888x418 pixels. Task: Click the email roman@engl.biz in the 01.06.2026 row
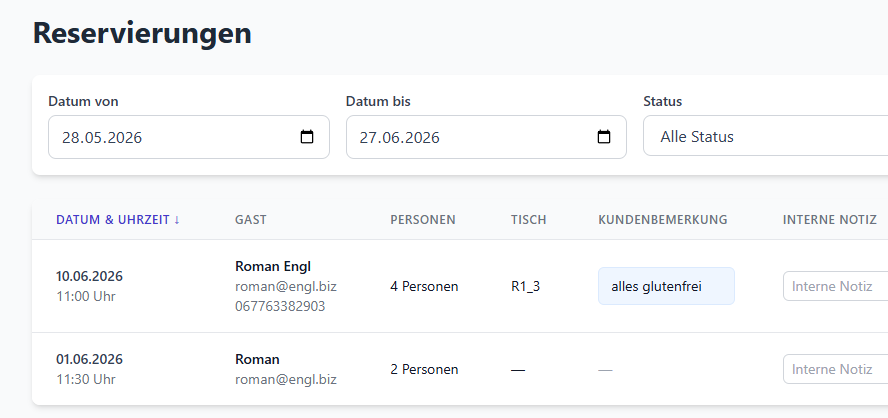[x=286, y=379]
